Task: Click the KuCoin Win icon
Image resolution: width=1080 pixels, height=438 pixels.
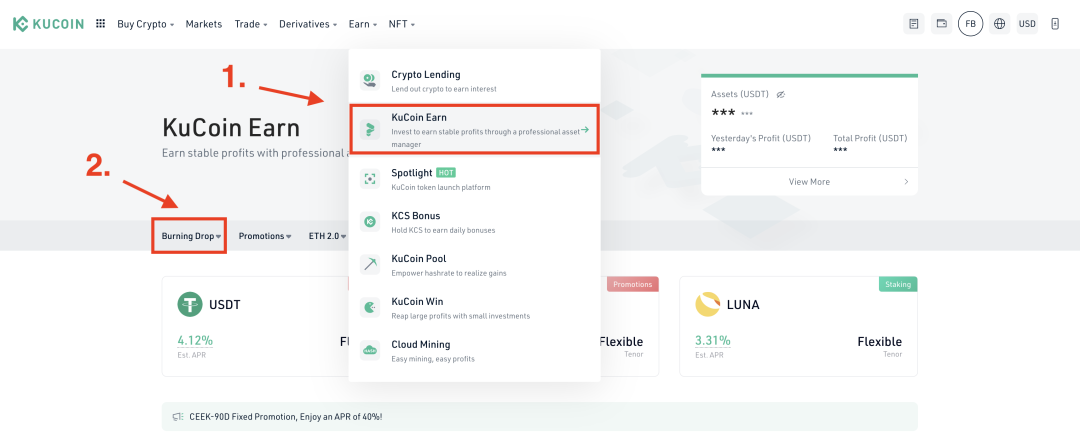Action: (x=370, y=306)
